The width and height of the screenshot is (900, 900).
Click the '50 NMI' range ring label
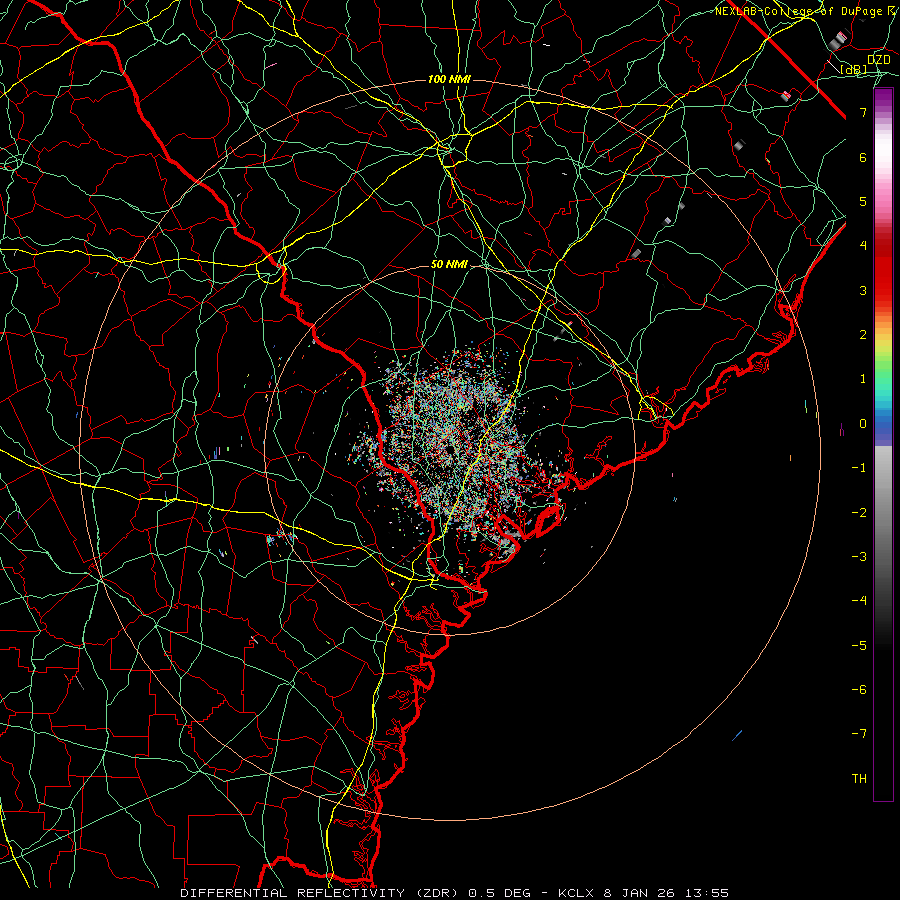(449, 265)
